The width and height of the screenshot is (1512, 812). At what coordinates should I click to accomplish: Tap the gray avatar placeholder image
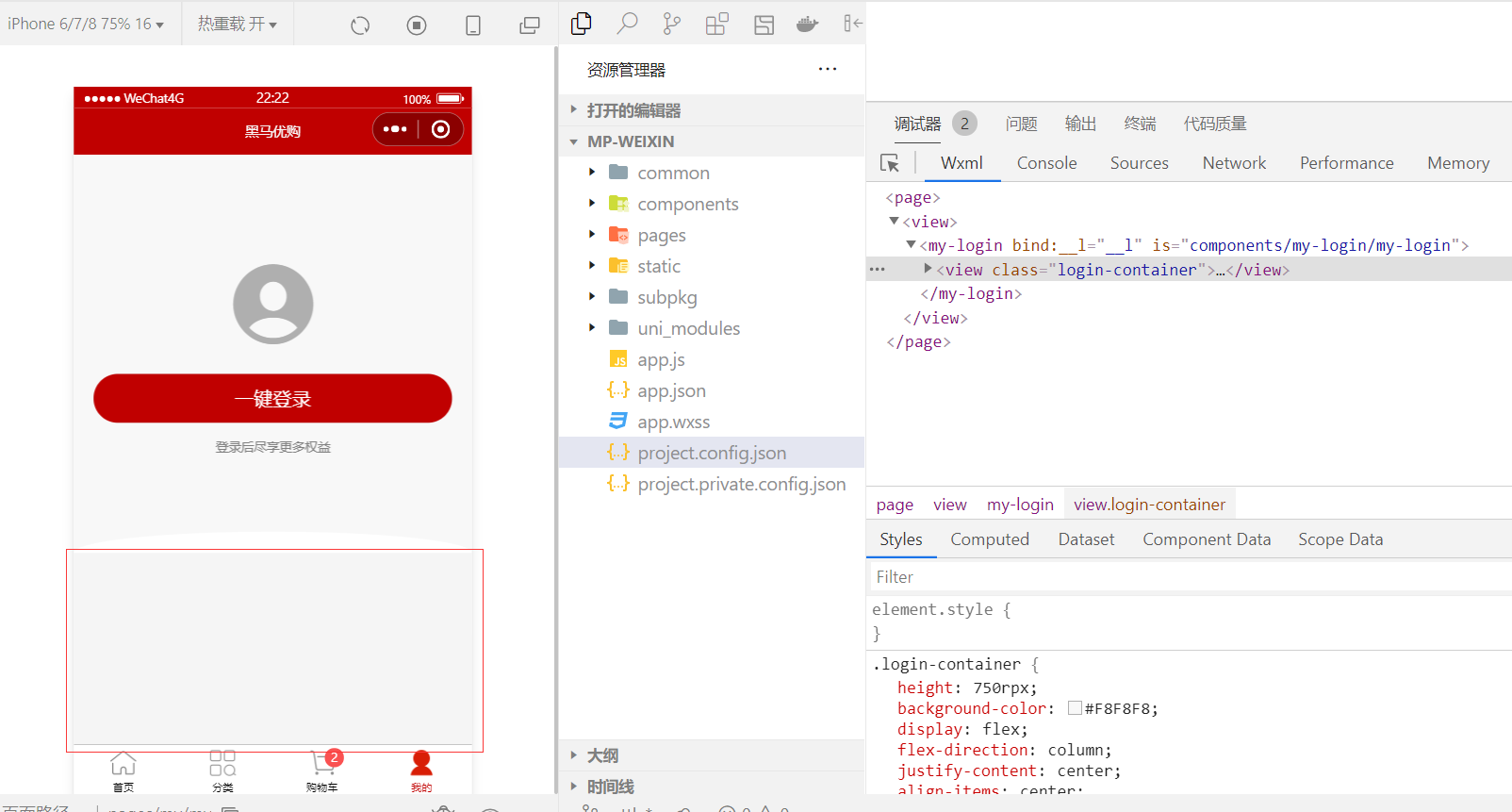point(273,304)
